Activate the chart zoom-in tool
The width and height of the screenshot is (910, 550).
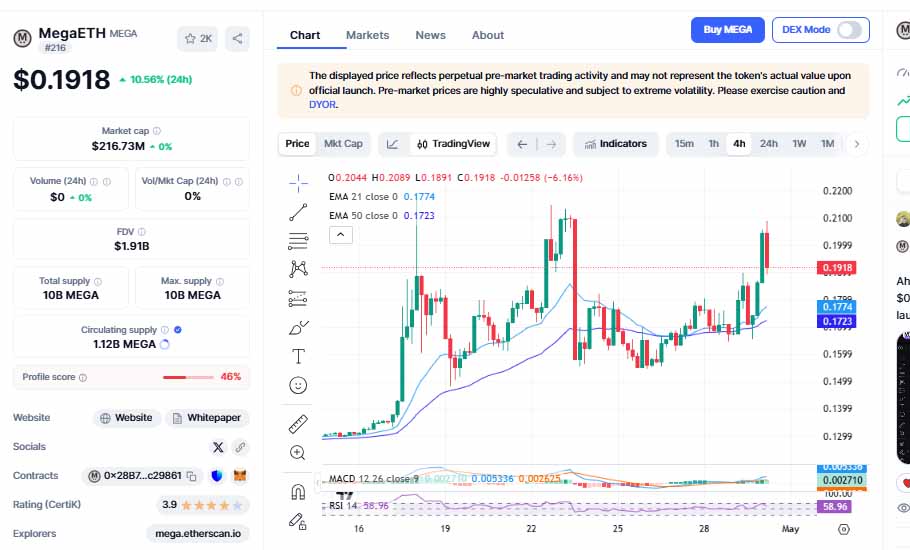(x=298, y=453)
